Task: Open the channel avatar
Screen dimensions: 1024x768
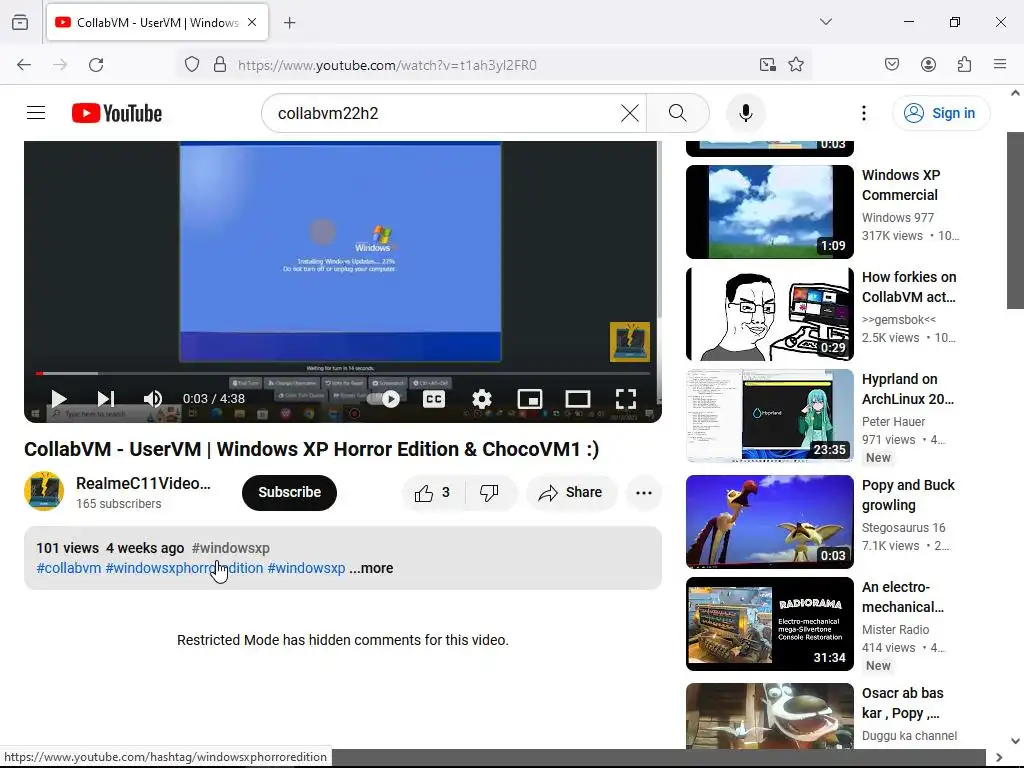Action: point(44,491)
